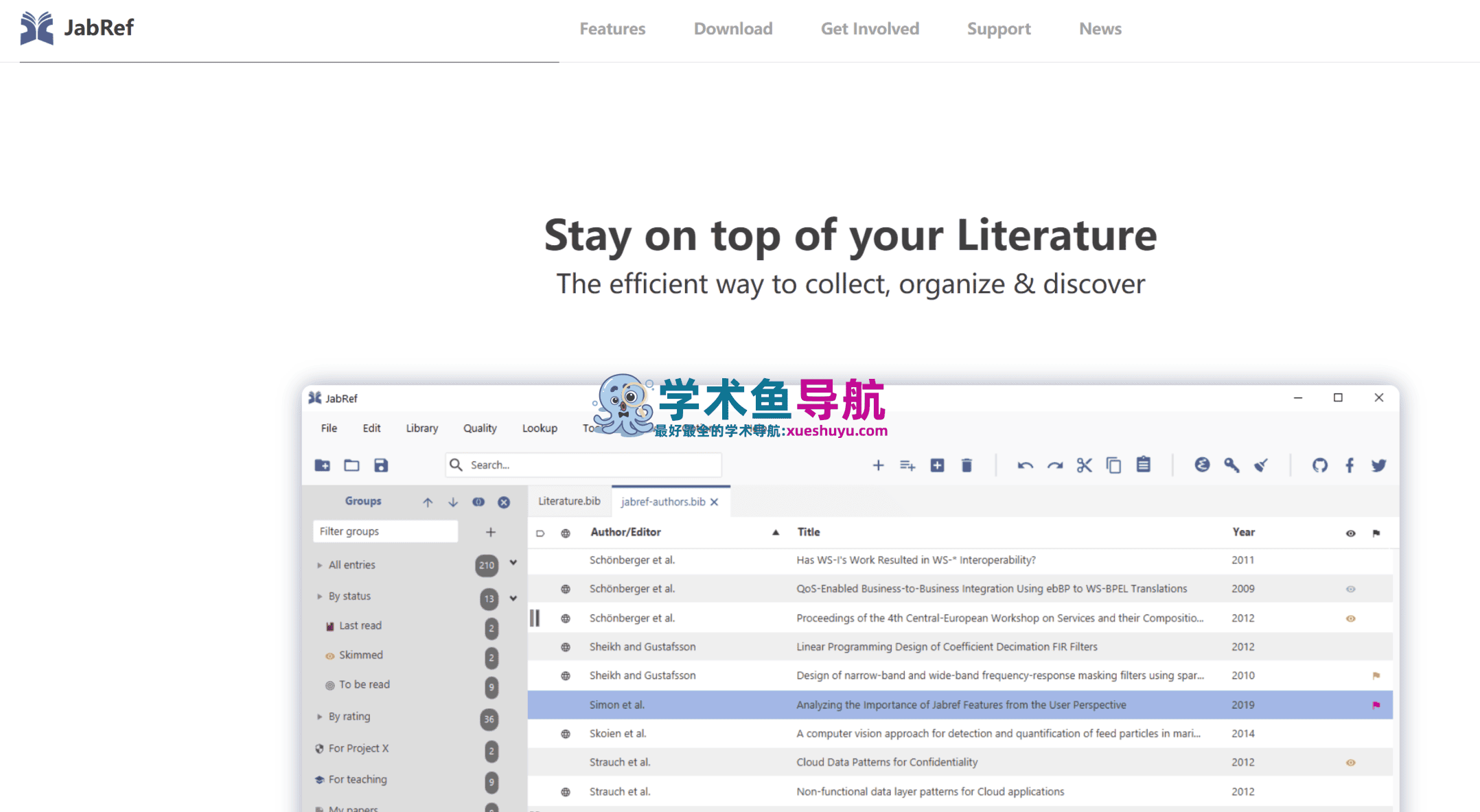Click the cleanup entries broom icon
Viewport: 1480px width, 812px height.
coord(1261,465)
